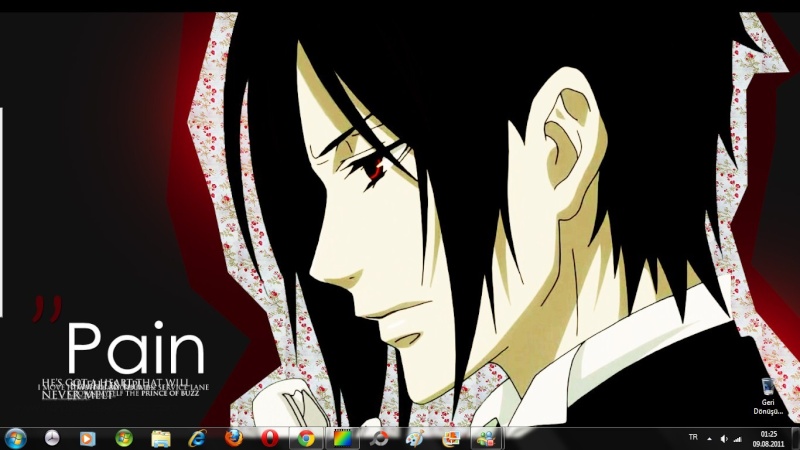Image resolution: width=800 pixels, height=450 pixels.
Task: Open the photo gallery taskbar icon
Action: (x=451, y=439)
